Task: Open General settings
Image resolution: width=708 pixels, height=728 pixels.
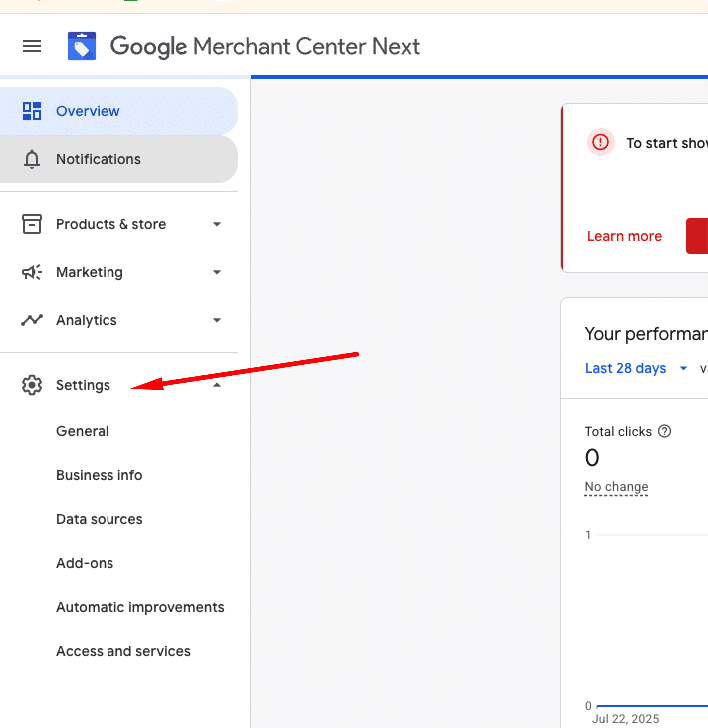Action: click(82, 431)
